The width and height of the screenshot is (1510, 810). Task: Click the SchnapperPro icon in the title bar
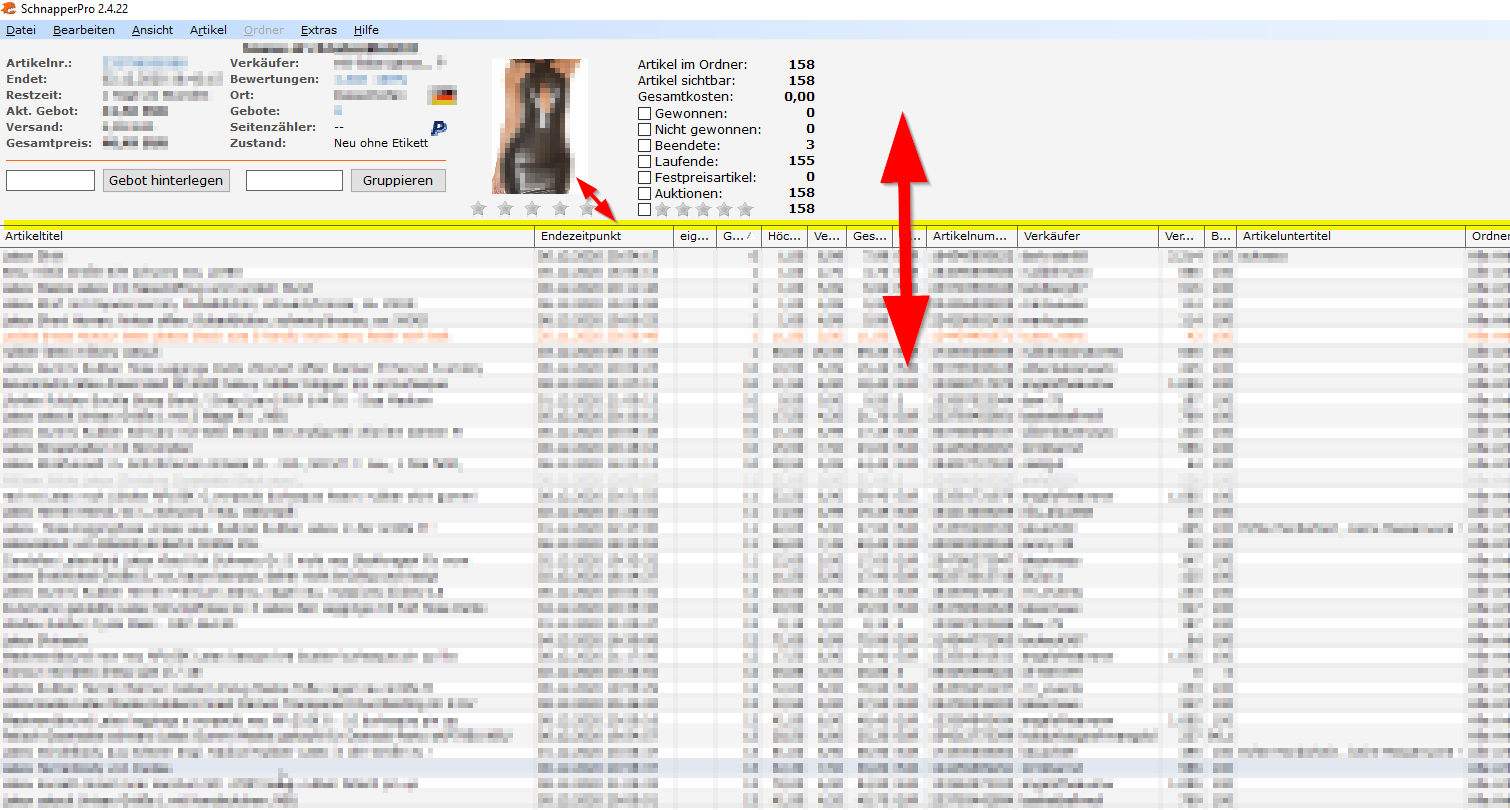[10, 8]
